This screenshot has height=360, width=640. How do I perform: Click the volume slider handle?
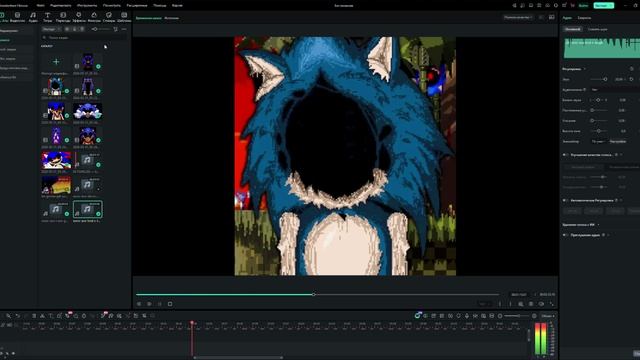(x=605, y=79)
